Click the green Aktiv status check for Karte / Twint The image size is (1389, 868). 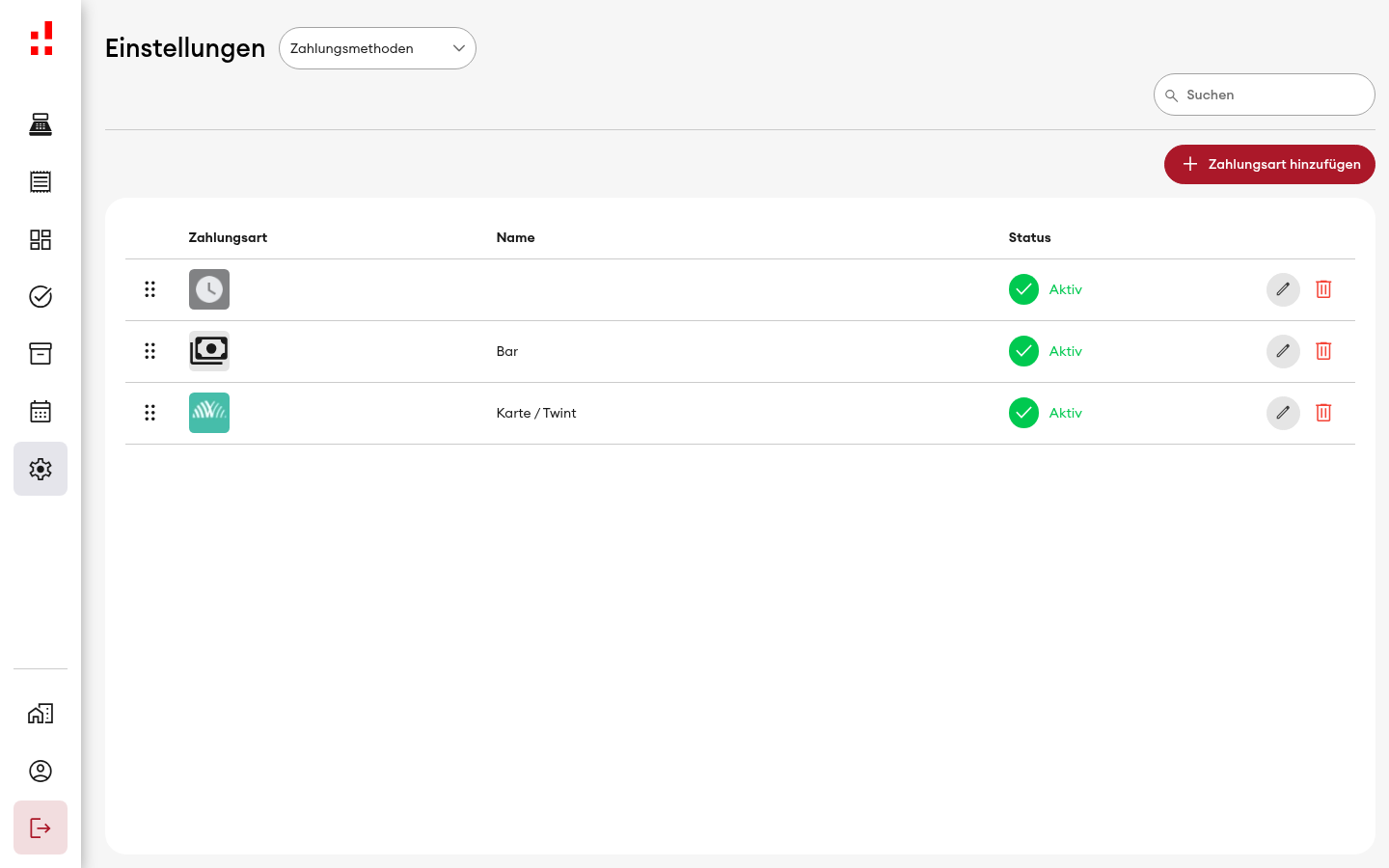[1023, 413]
